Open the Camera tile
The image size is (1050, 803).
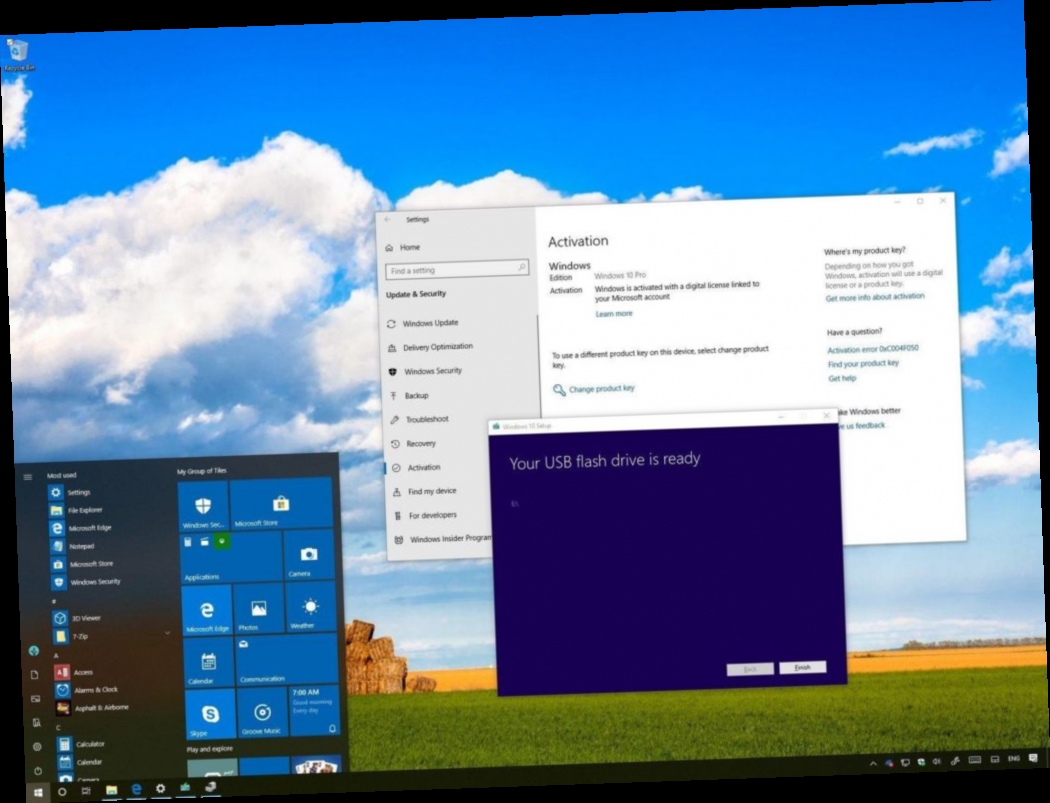[308, 555]
